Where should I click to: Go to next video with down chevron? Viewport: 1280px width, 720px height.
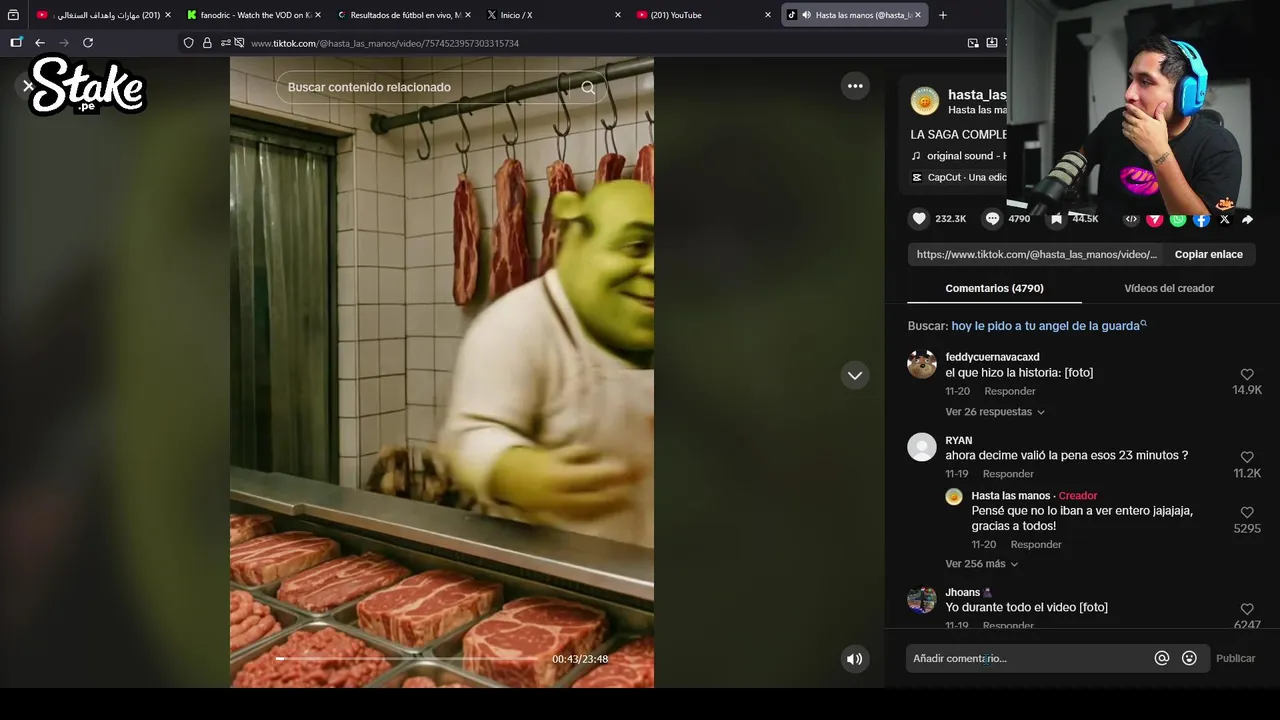(855, 376)
